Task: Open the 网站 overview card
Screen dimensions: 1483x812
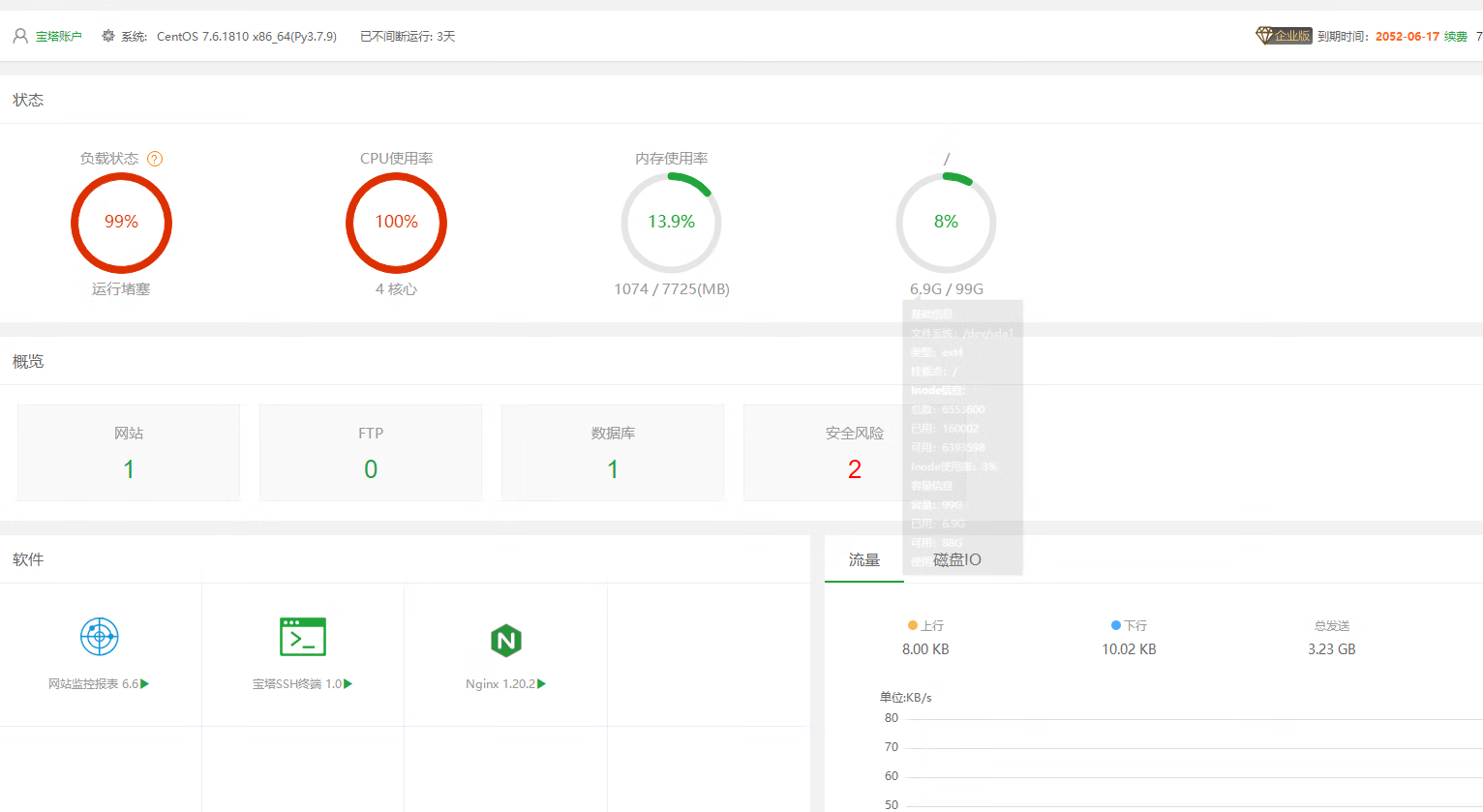Action: tap(129, 452)
